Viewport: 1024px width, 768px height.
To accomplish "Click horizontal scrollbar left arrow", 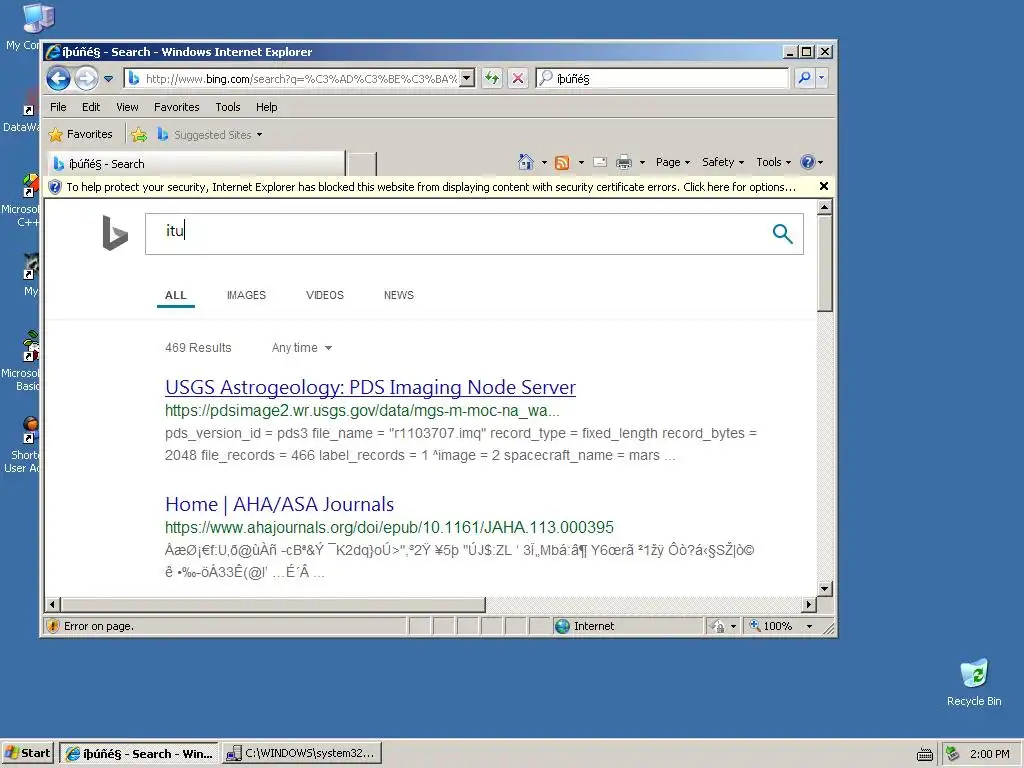I will click(53, 604).
